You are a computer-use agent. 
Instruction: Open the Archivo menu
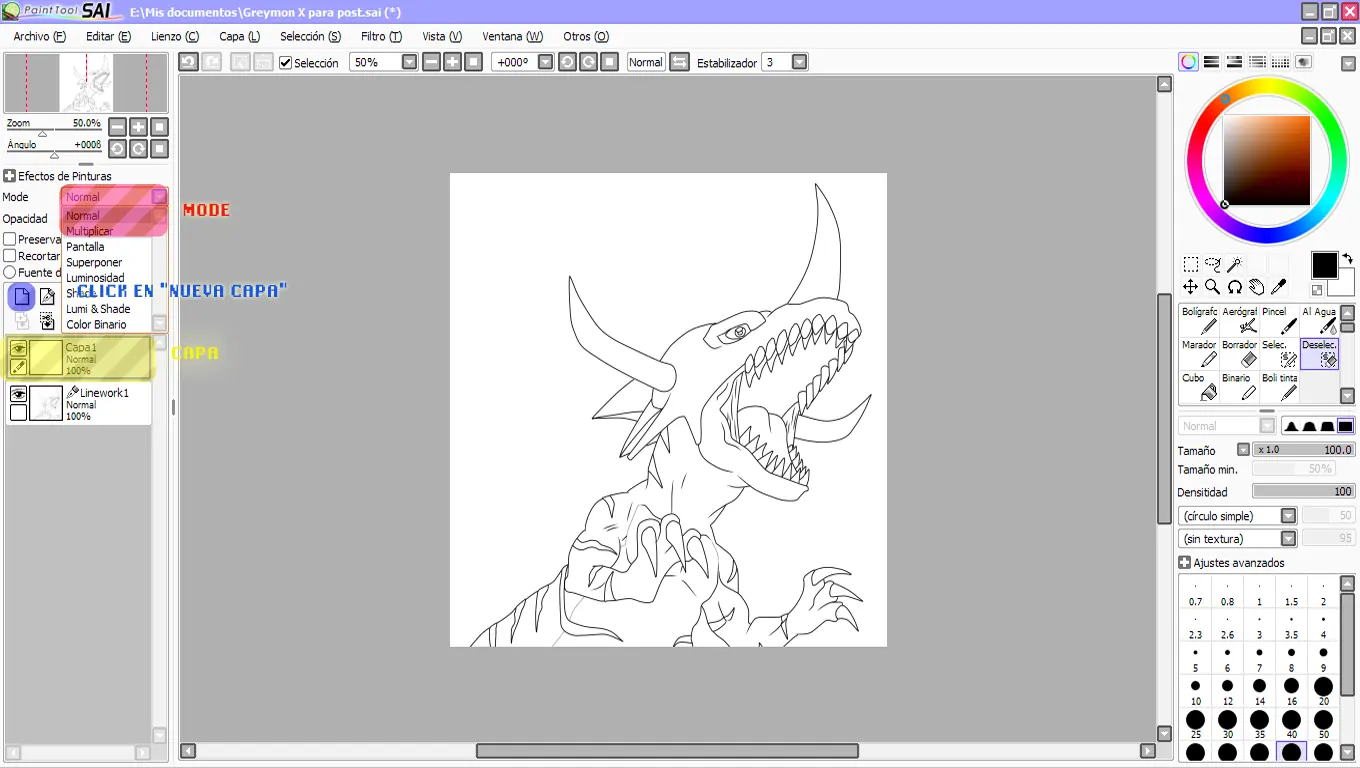[x=39, y=37]
